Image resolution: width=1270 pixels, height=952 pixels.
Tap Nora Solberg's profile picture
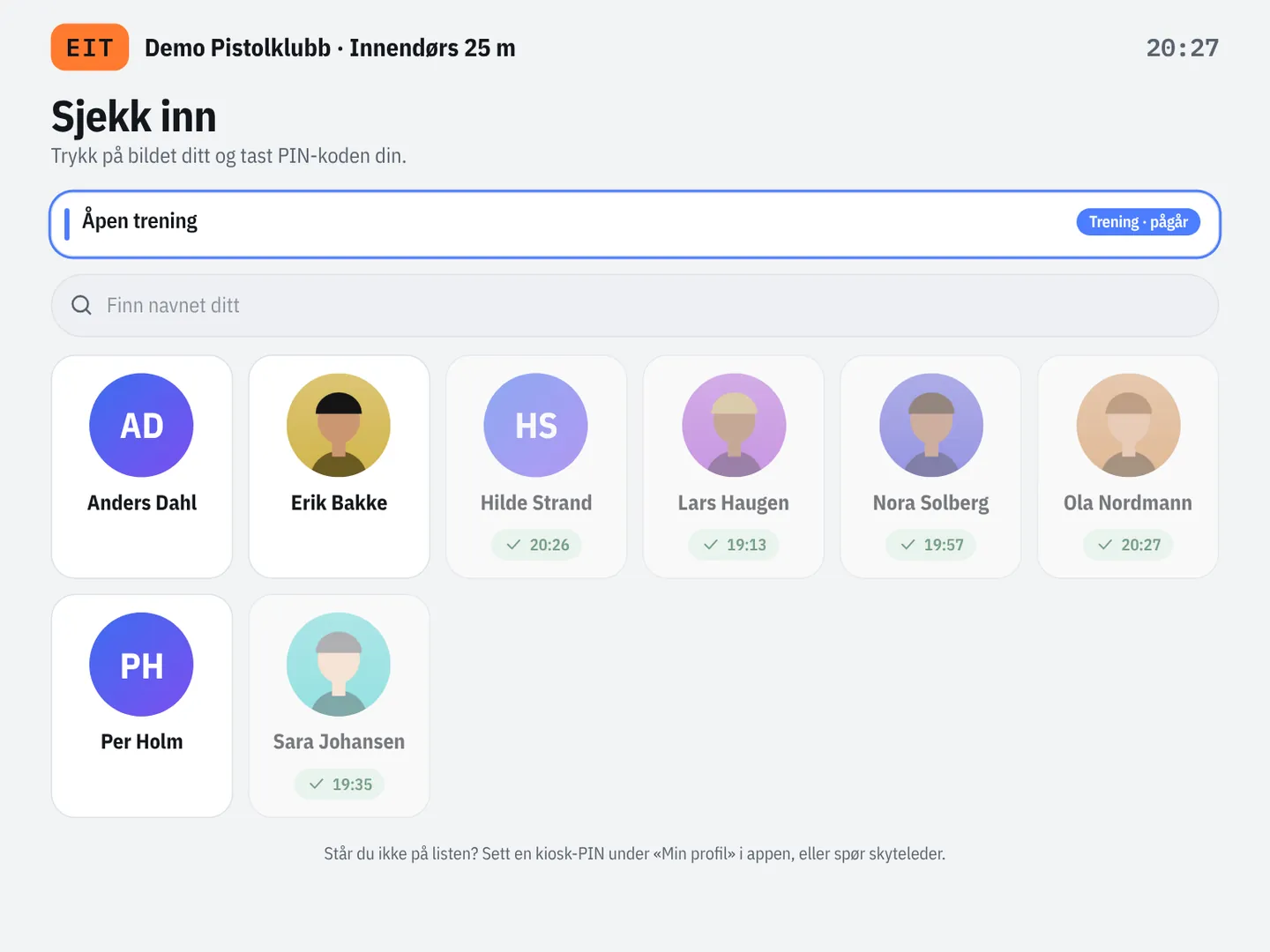pos(931,425)
